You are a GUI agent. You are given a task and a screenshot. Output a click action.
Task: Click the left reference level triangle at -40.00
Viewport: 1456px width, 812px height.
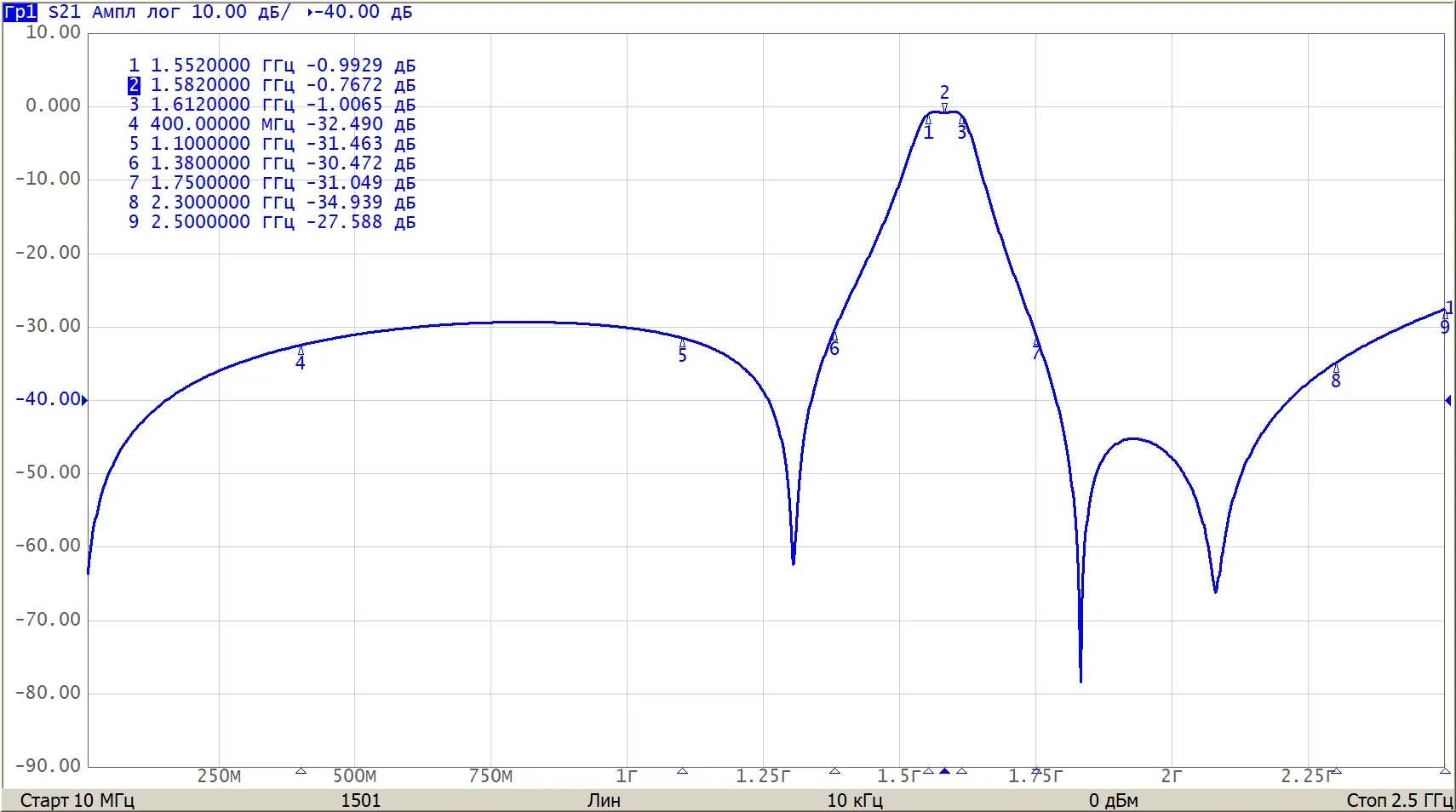(x=84, y=400)
